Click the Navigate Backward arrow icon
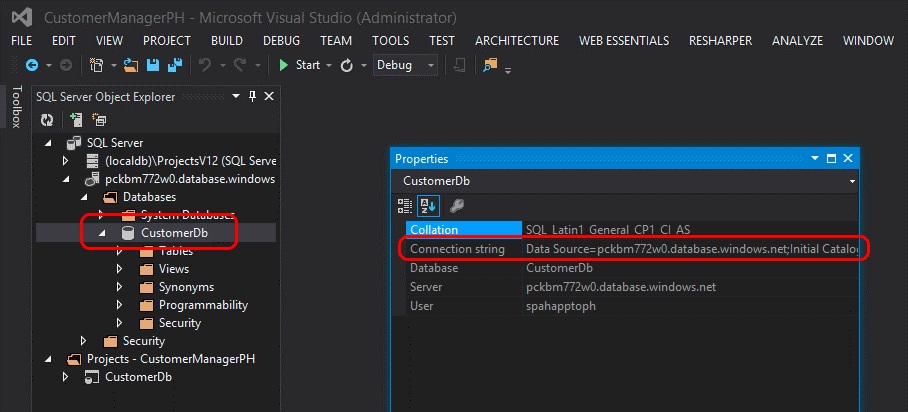The width and height of the screenshot is (908, 412). tap(32, 65)
